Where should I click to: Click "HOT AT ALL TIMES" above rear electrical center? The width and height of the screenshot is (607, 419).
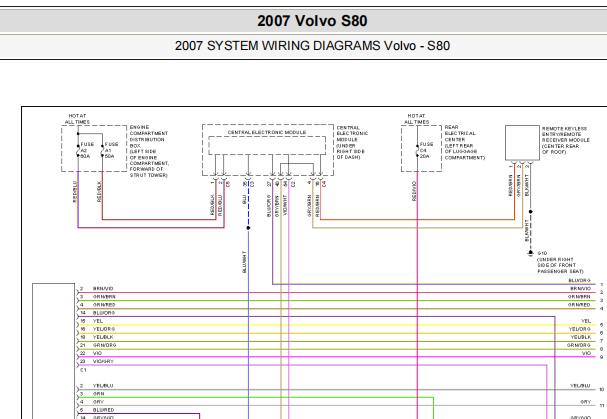417,119
